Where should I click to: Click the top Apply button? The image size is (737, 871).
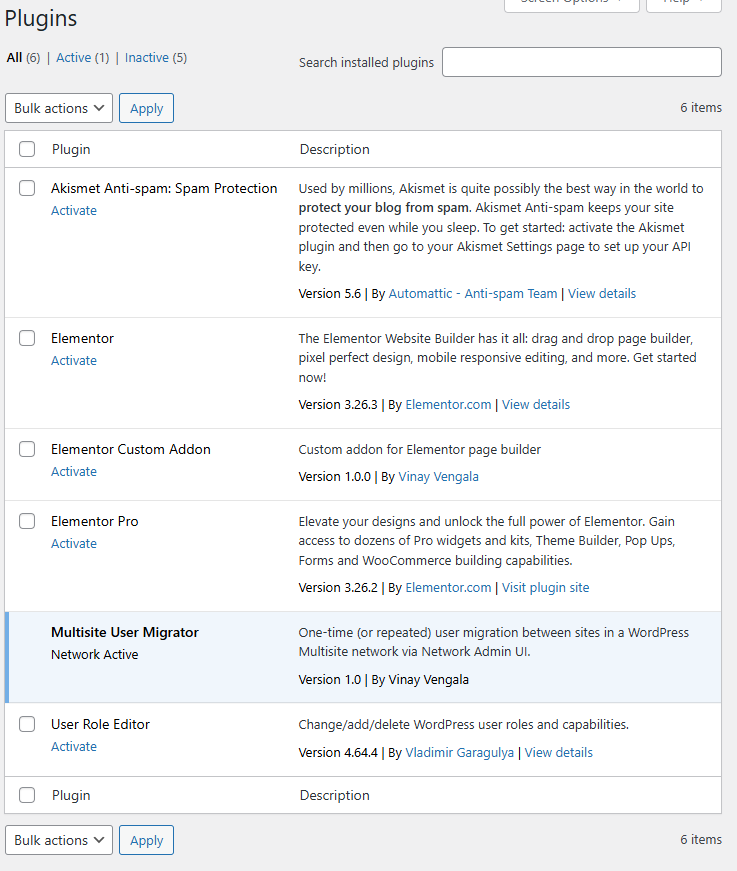[x=146, y=108]
